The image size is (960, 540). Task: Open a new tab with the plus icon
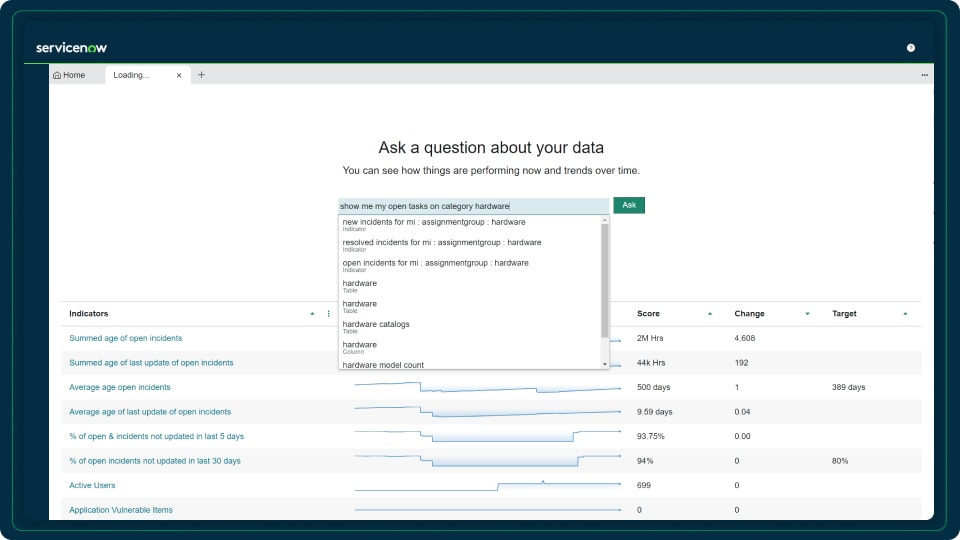[201, 75]
